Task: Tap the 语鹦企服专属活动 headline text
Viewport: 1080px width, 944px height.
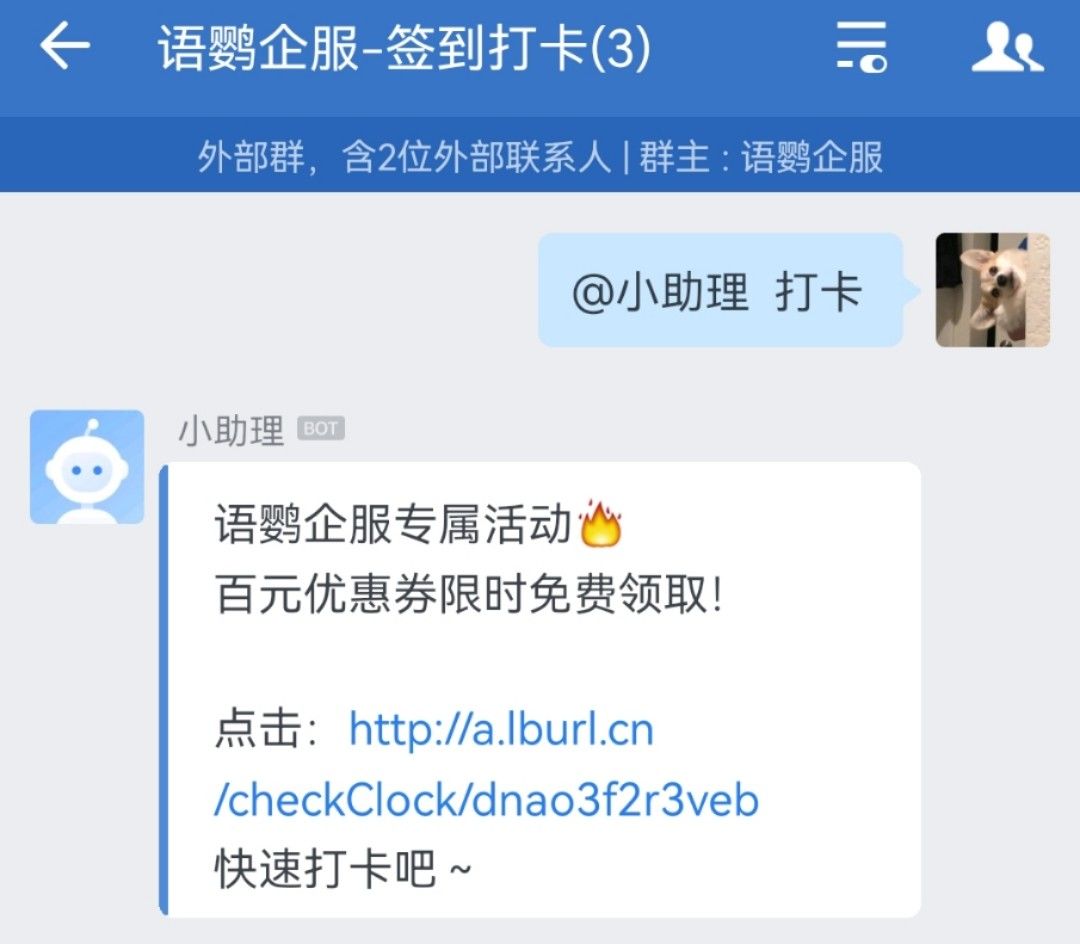Action: click(393, 524)
